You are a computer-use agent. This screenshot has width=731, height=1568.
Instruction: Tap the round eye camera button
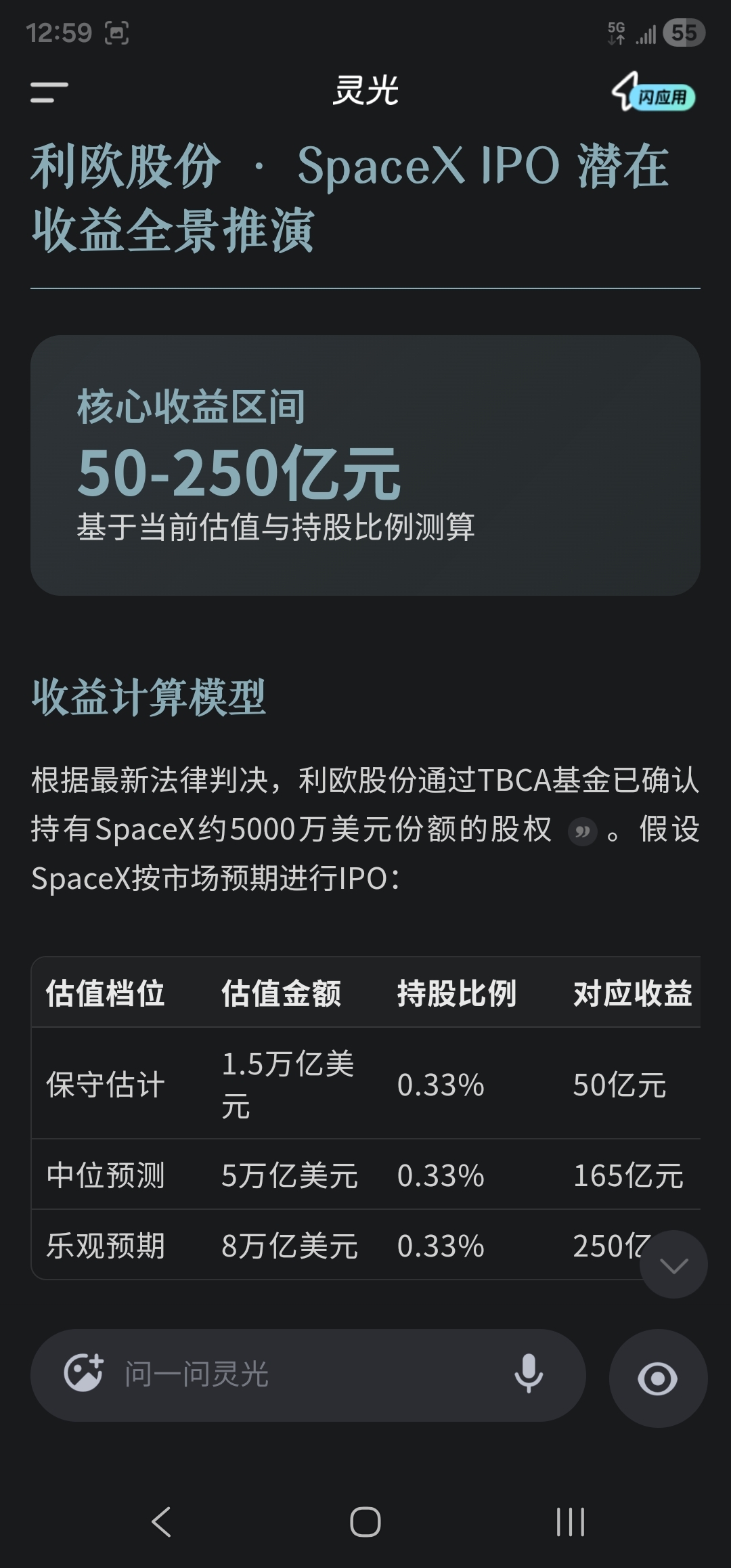click(x=658, y=1378)
